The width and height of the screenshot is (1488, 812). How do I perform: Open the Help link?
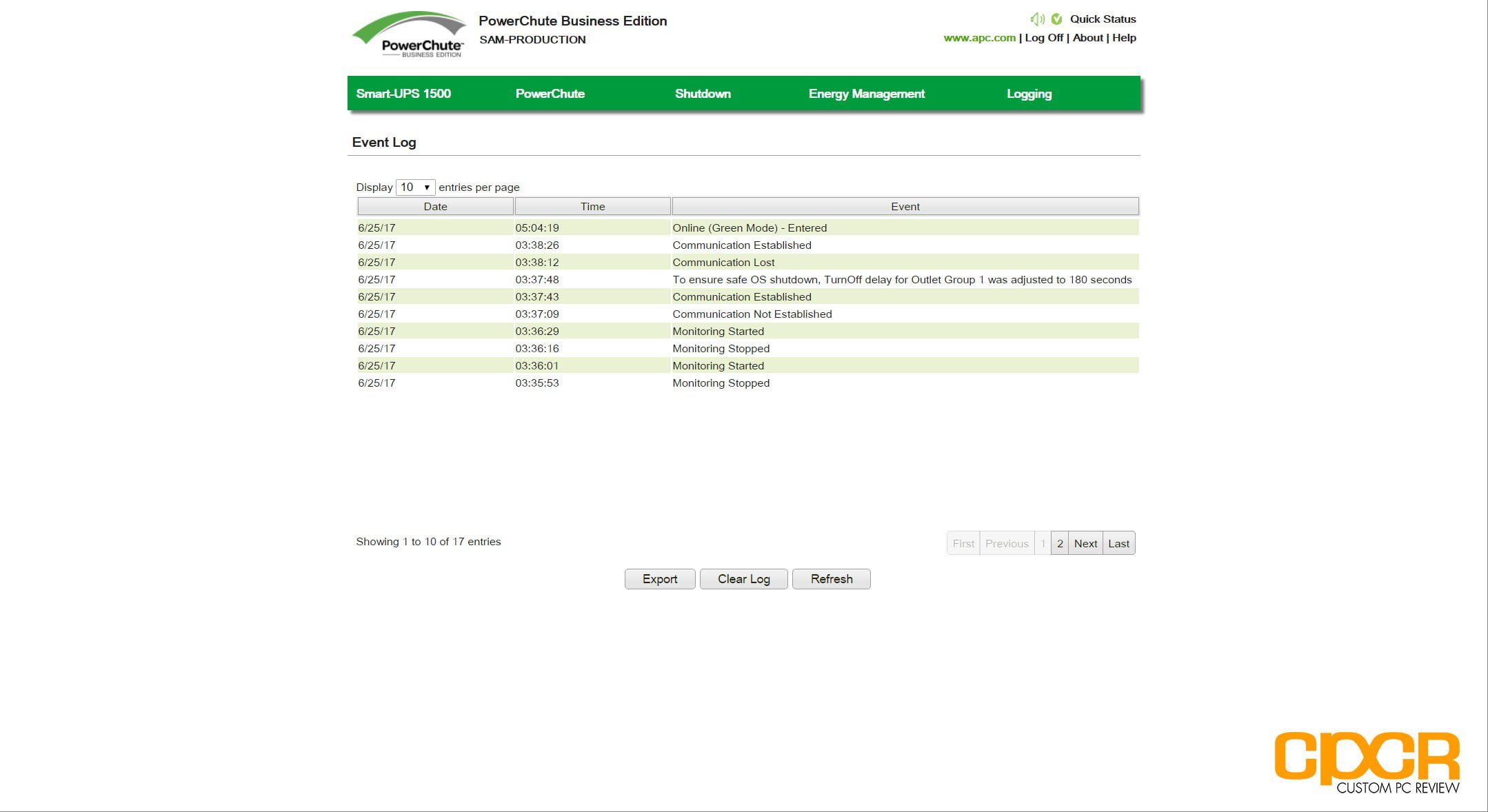click(1124, 38)
